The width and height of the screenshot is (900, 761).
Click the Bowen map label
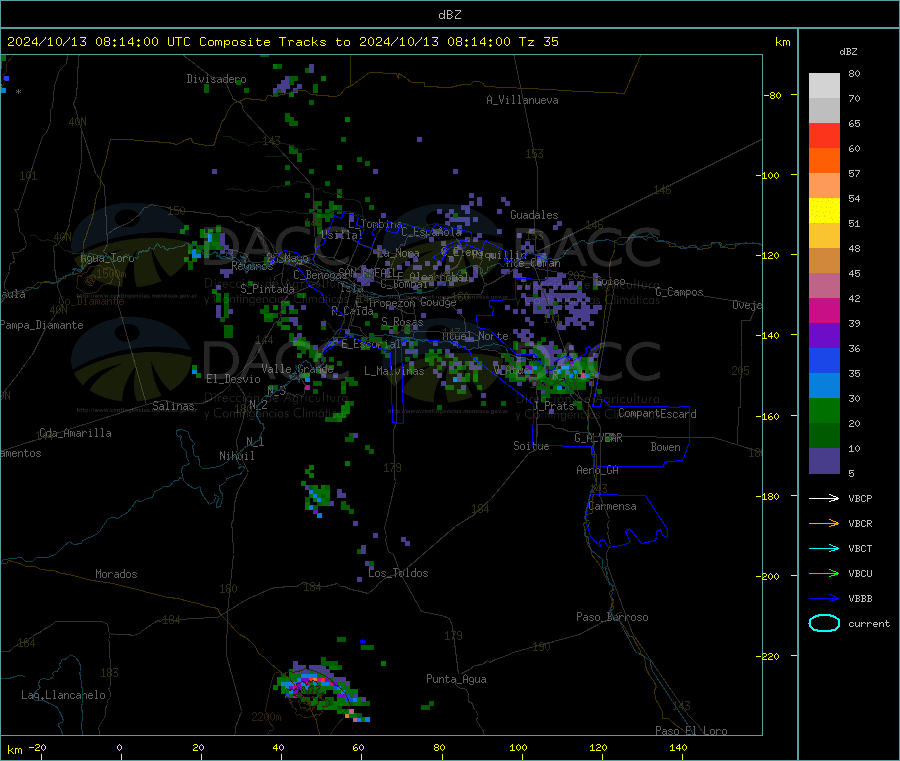[x=665, y=446]
